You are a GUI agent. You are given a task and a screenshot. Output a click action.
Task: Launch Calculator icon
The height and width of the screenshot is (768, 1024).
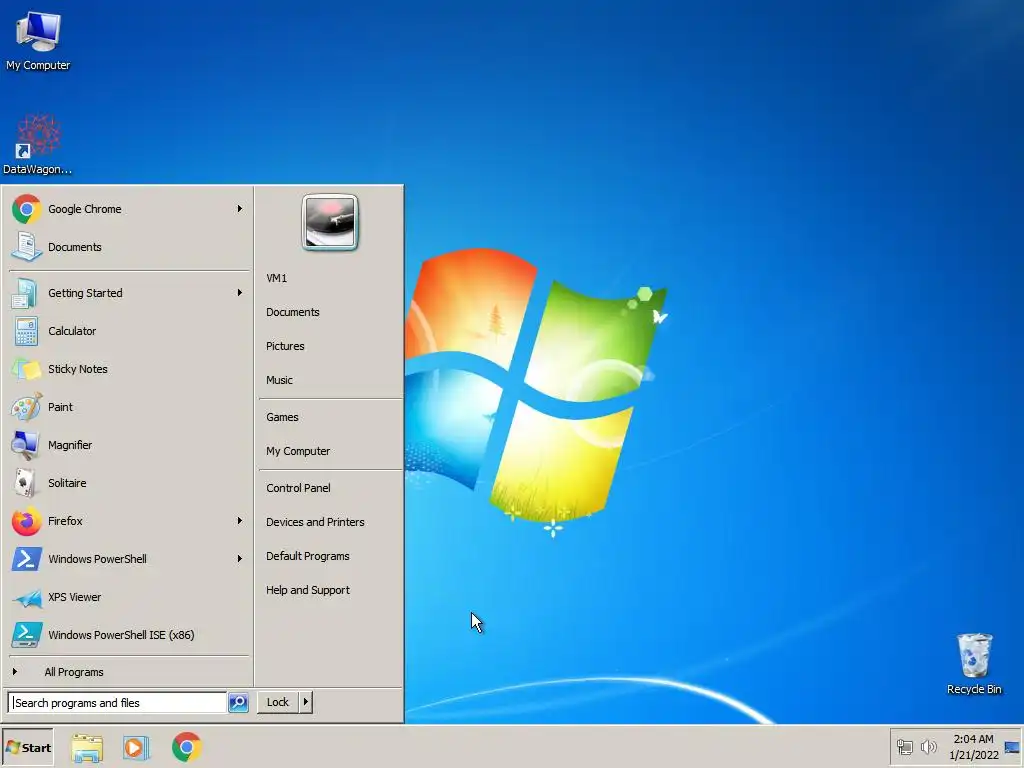point(26,331)
